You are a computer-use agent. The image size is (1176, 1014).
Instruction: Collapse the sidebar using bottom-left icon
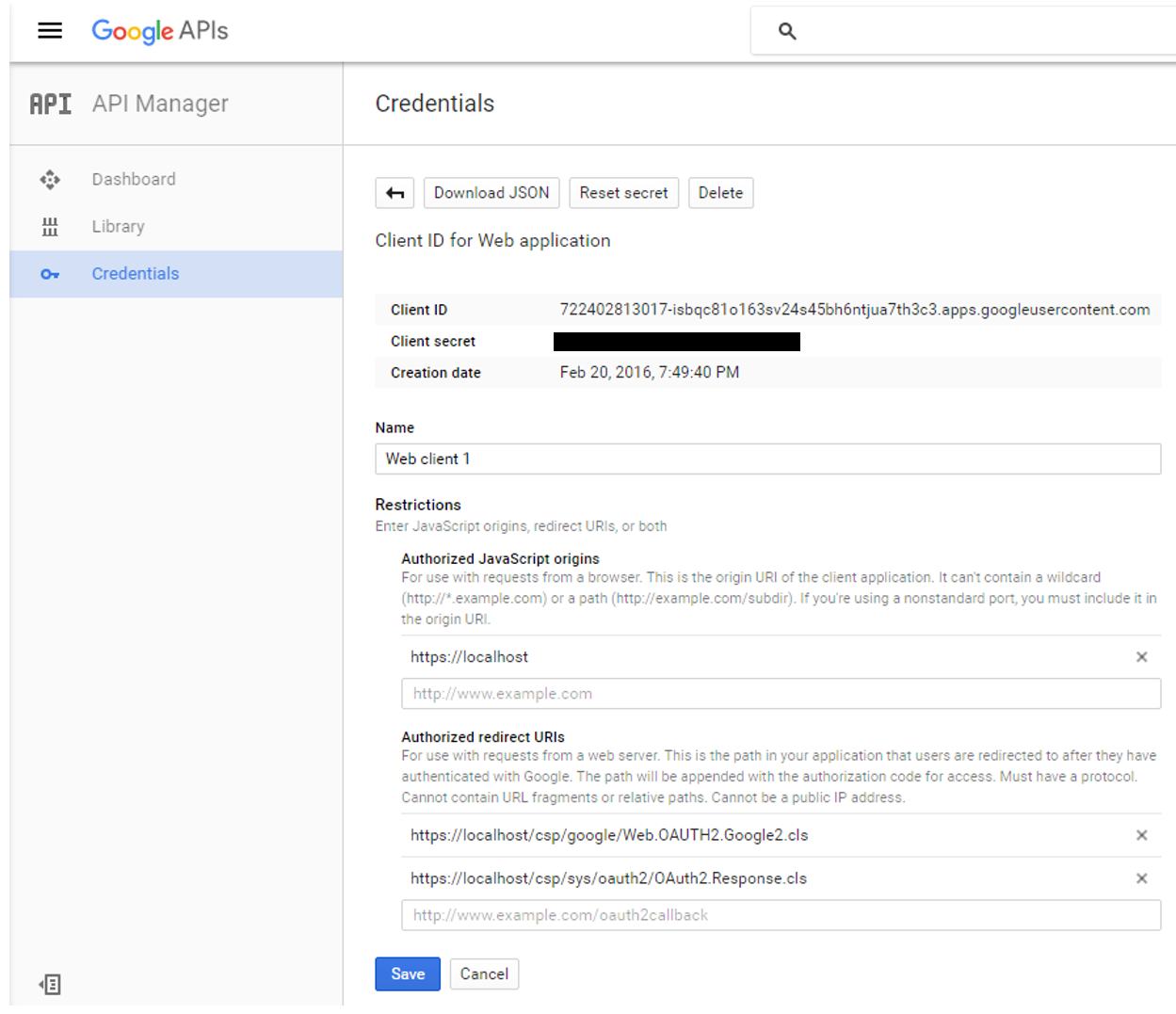pyautogui.click(x=50, y=984)
